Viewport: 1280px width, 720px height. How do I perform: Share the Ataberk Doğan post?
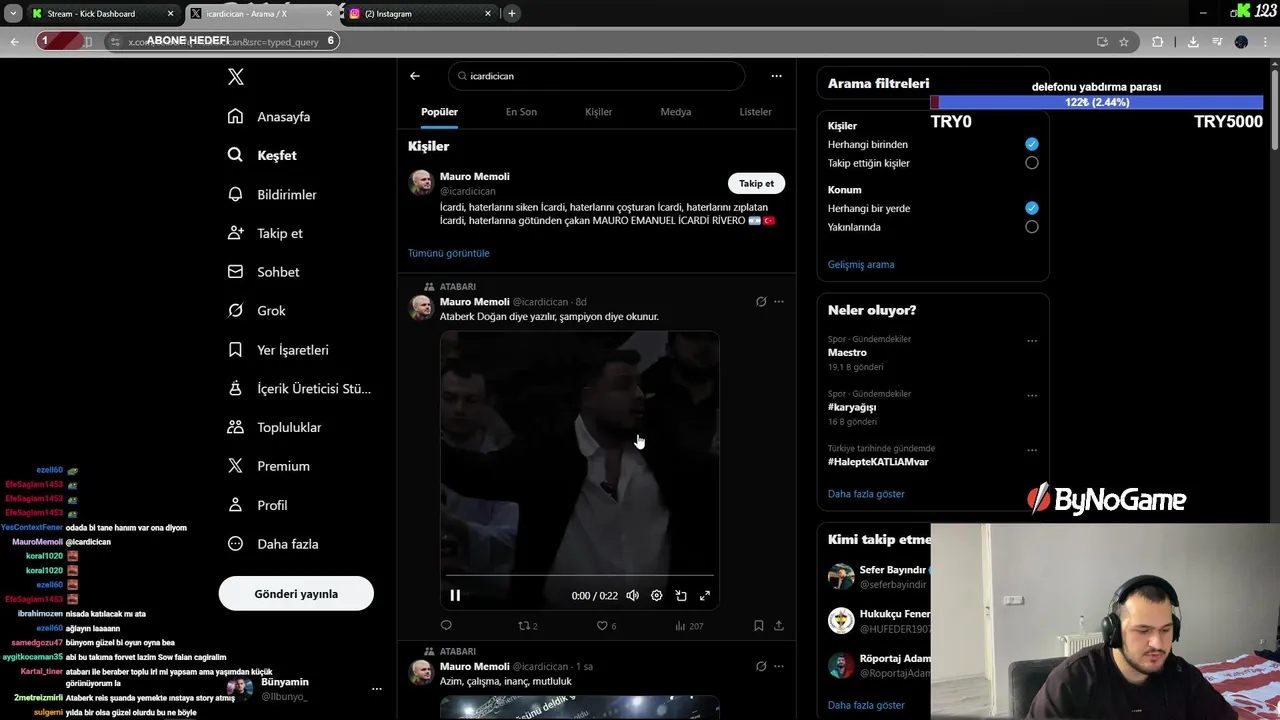[779, 626]
